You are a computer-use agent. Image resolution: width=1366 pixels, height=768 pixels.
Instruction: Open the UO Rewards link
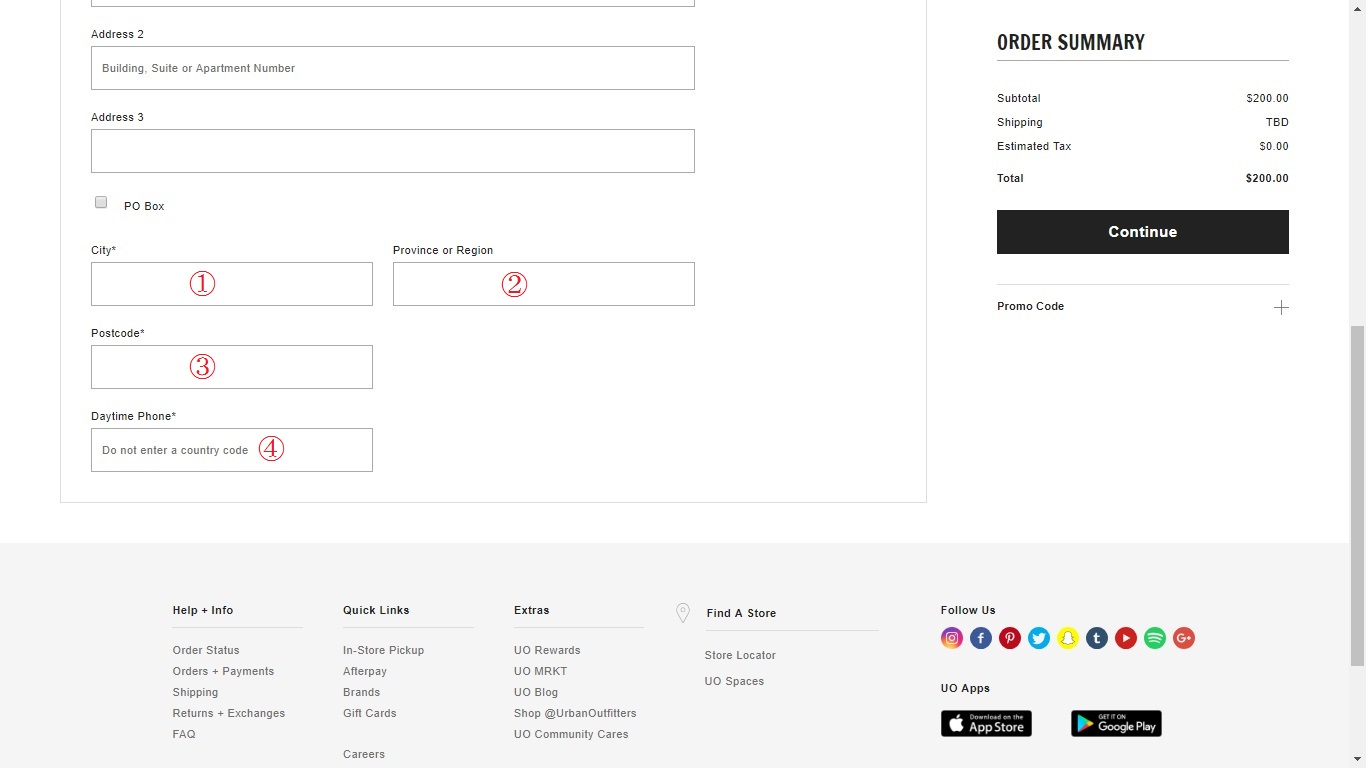point(547,650)
